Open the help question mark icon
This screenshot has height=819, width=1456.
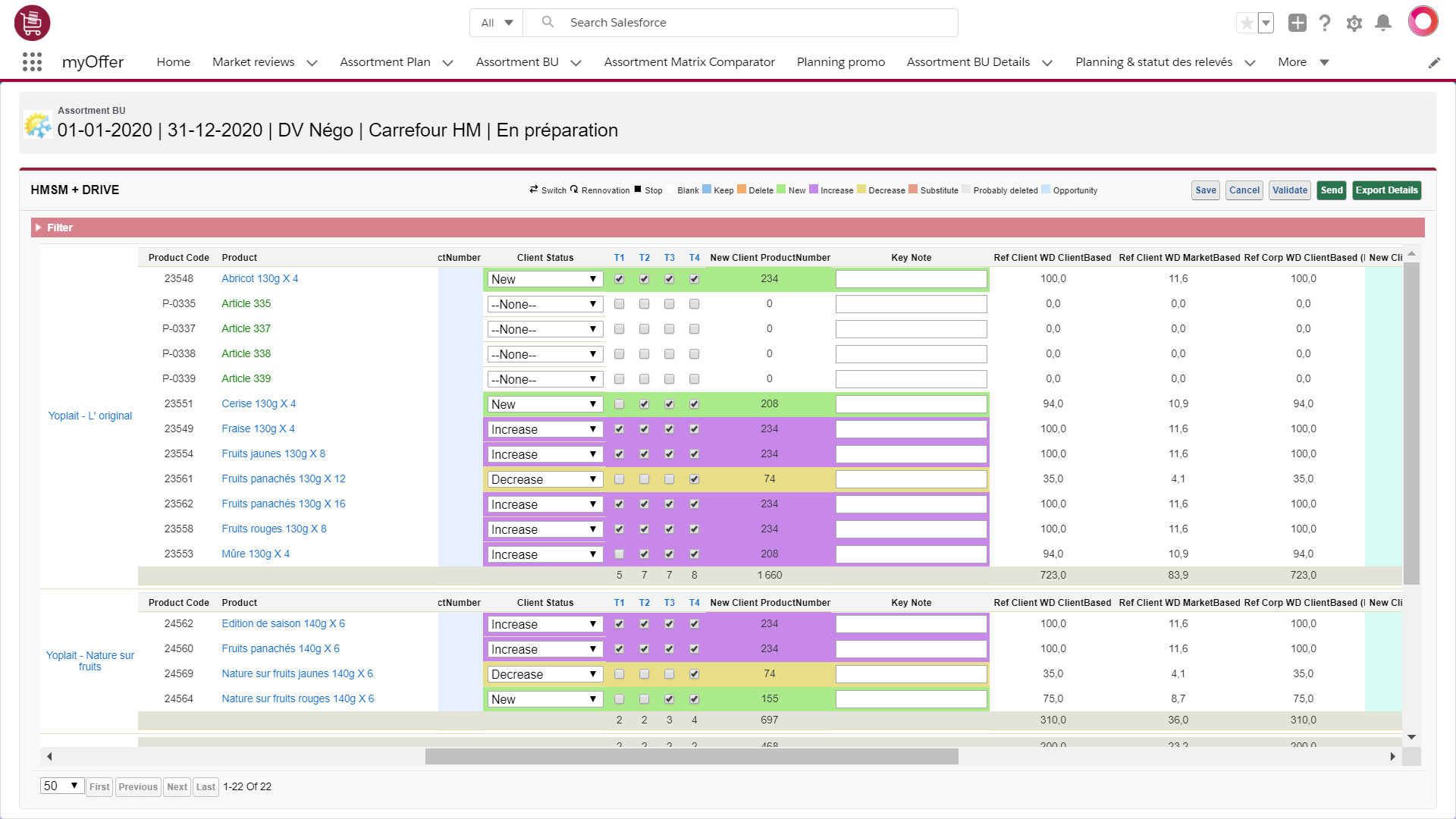point(1325,23)
